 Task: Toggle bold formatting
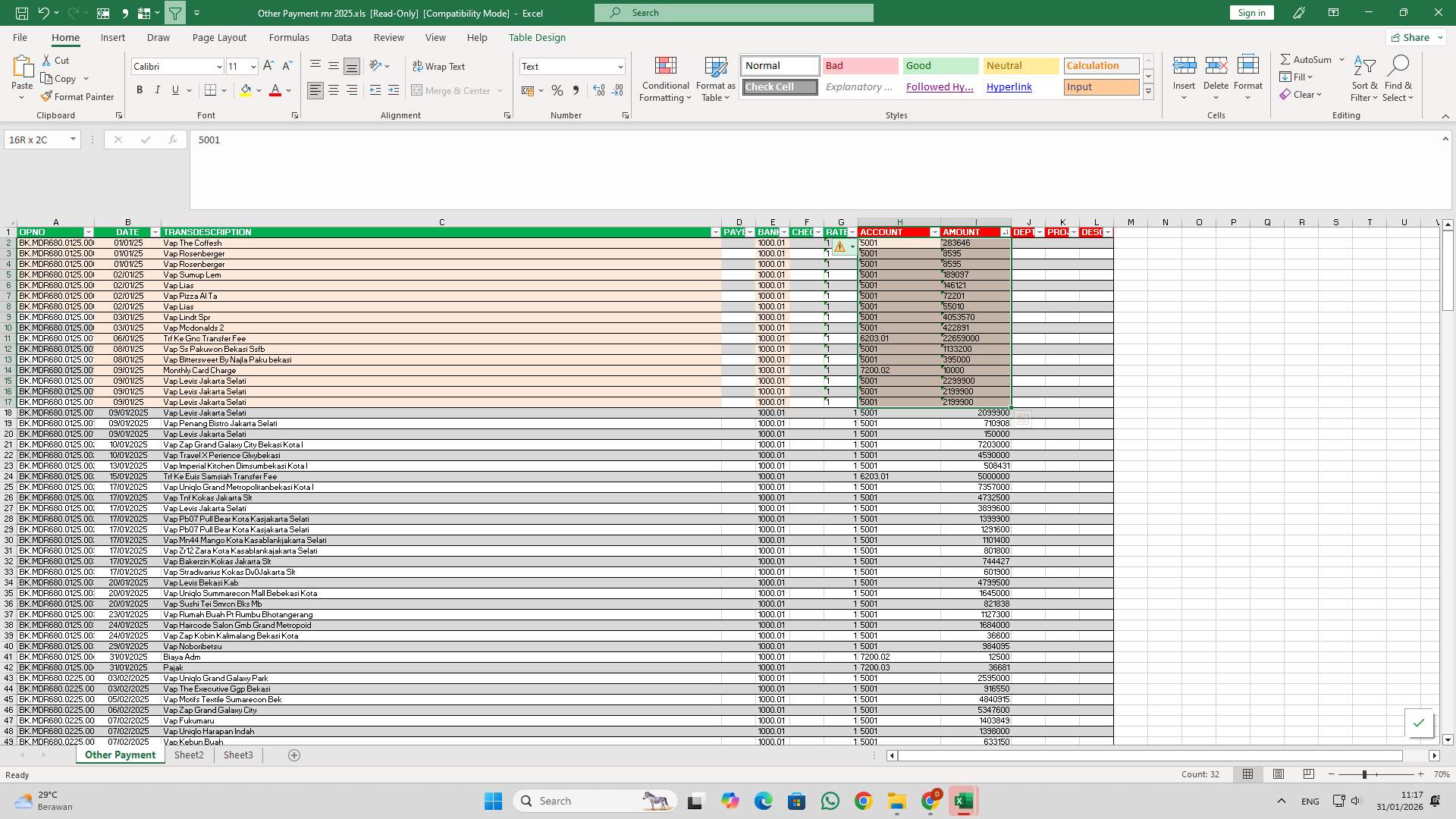point(140,89)
